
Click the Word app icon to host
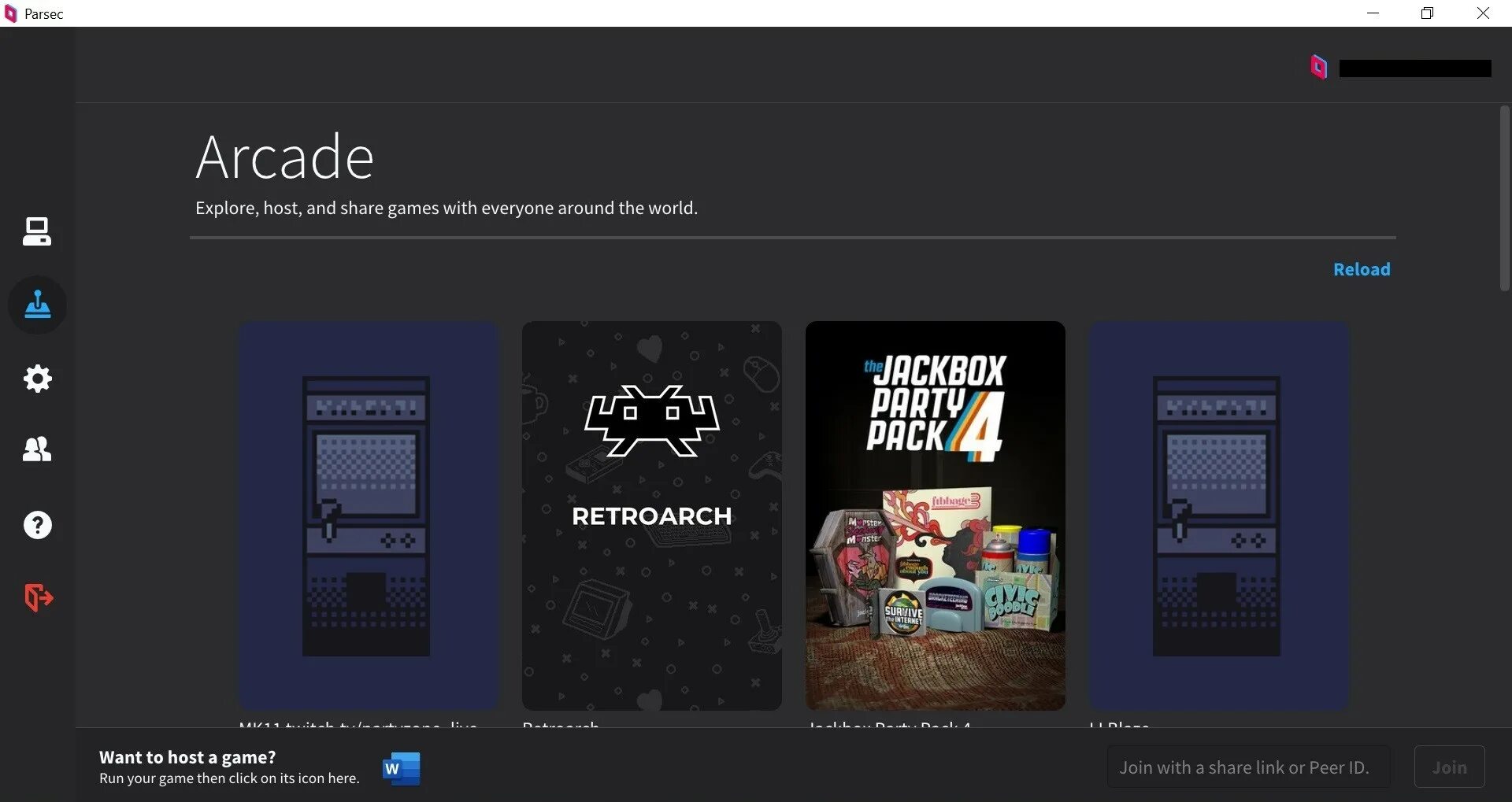pos(401,768)
